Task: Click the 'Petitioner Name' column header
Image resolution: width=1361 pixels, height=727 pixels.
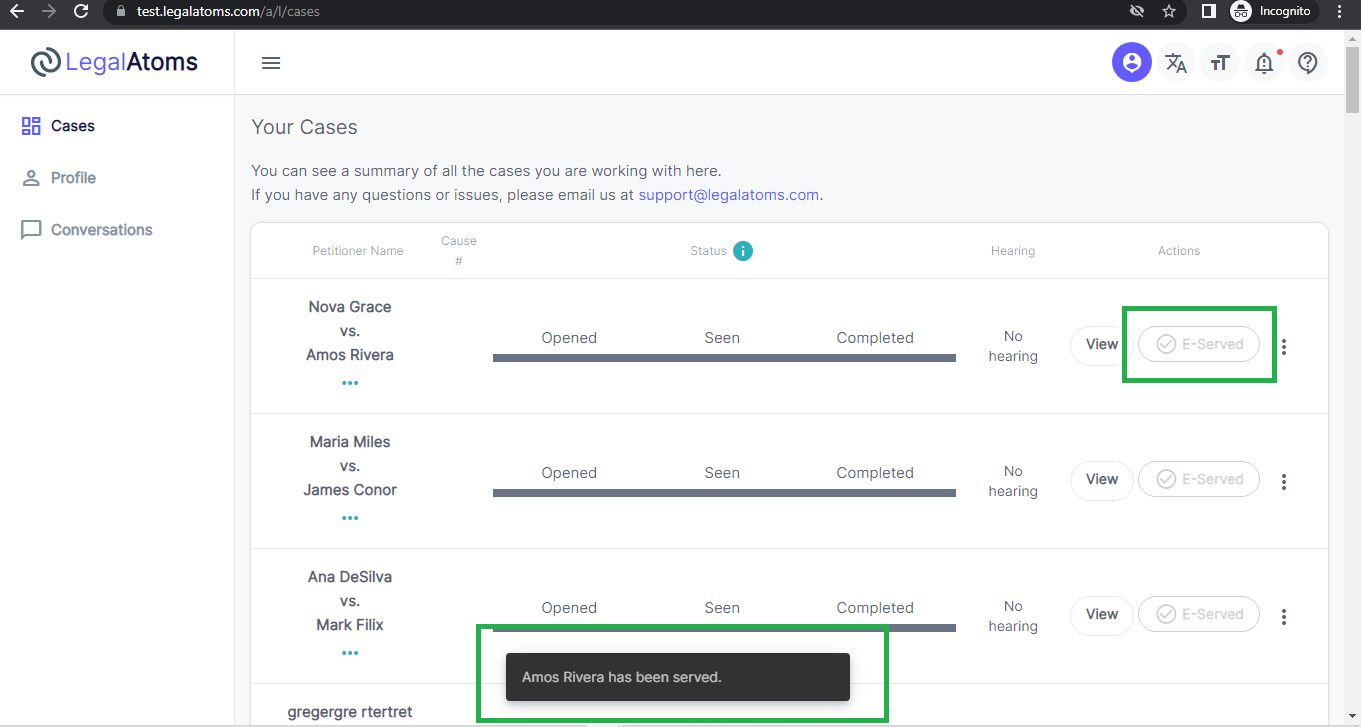Action: [x=358, y=251]
